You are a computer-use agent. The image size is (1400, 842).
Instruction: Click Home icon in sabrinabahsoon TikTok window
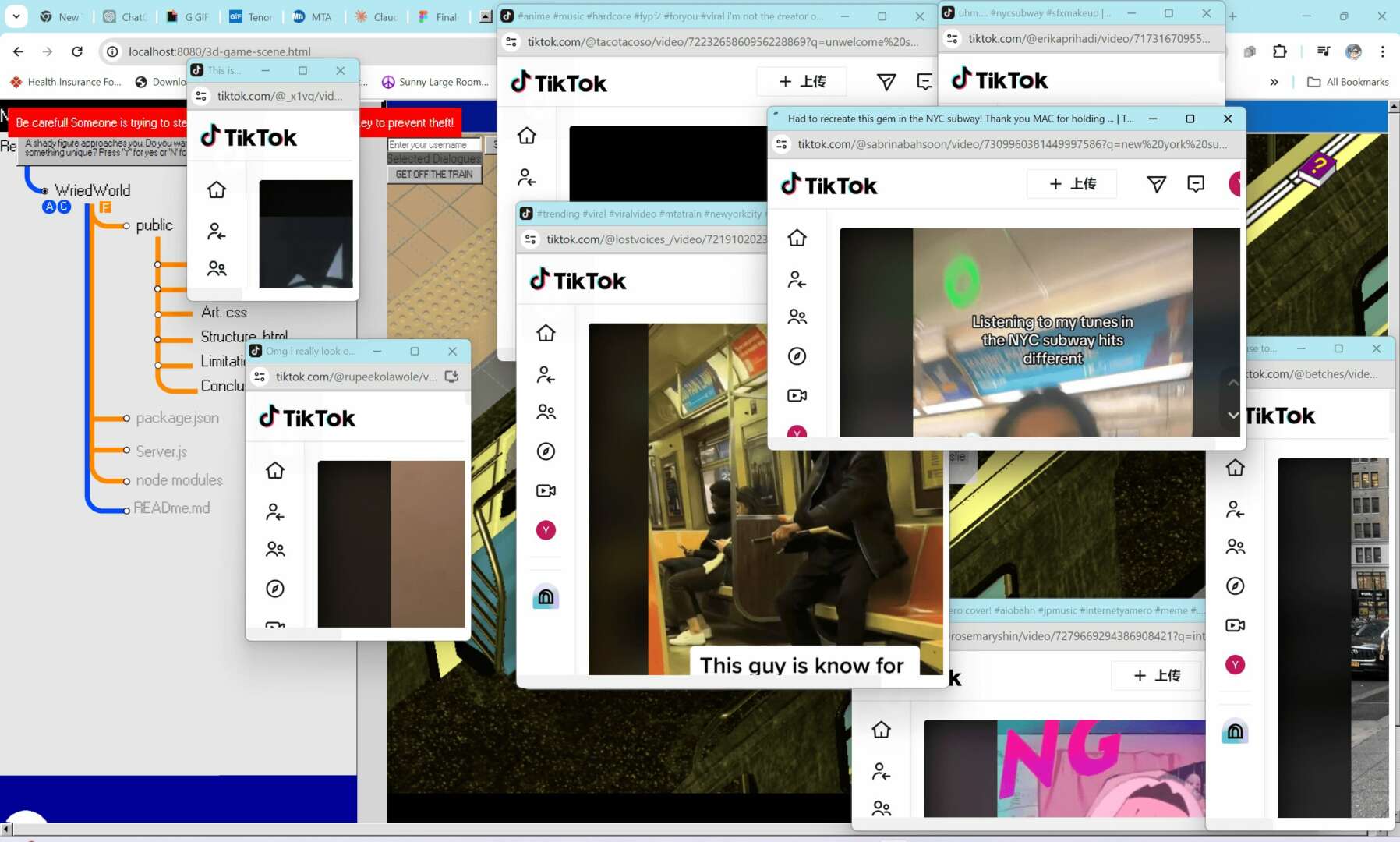coord(797,238)
